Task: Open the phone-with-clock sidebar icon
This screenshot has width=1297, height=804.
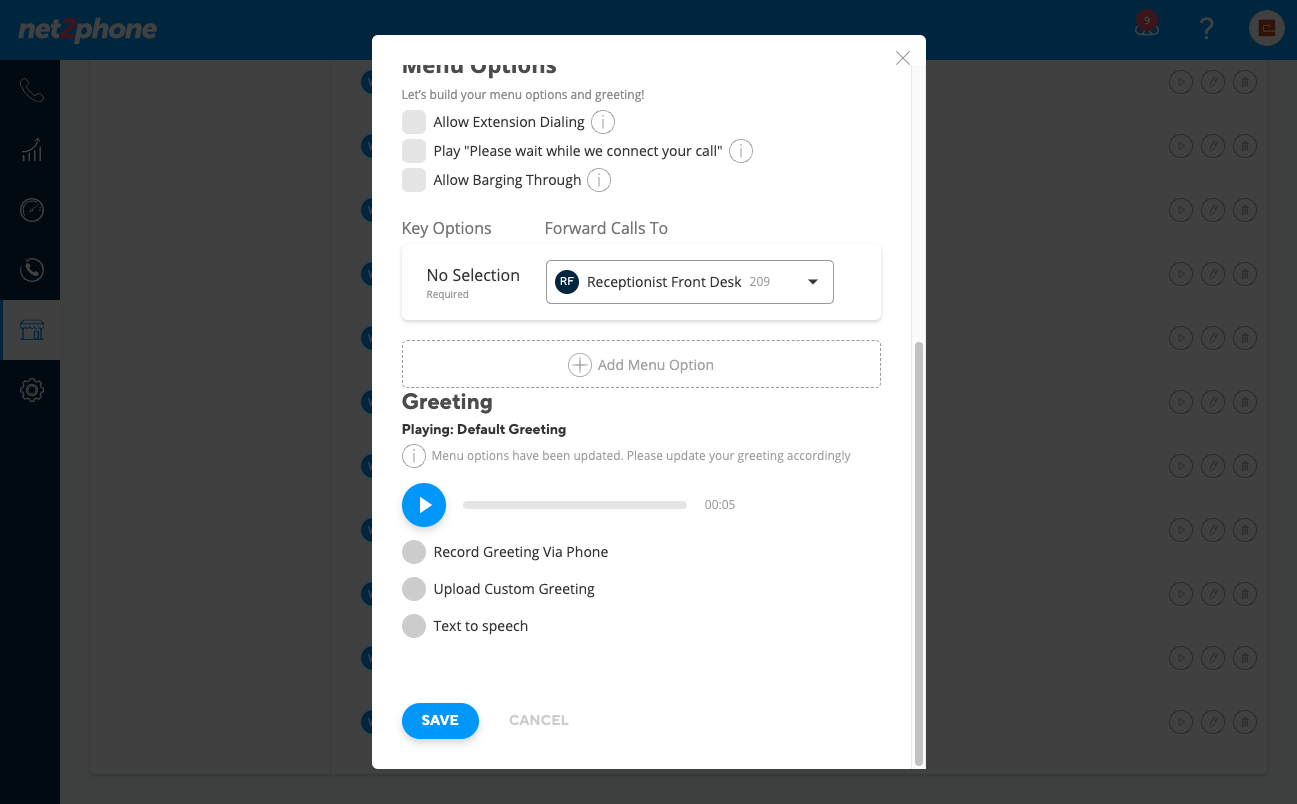Action: coord(32,269)
